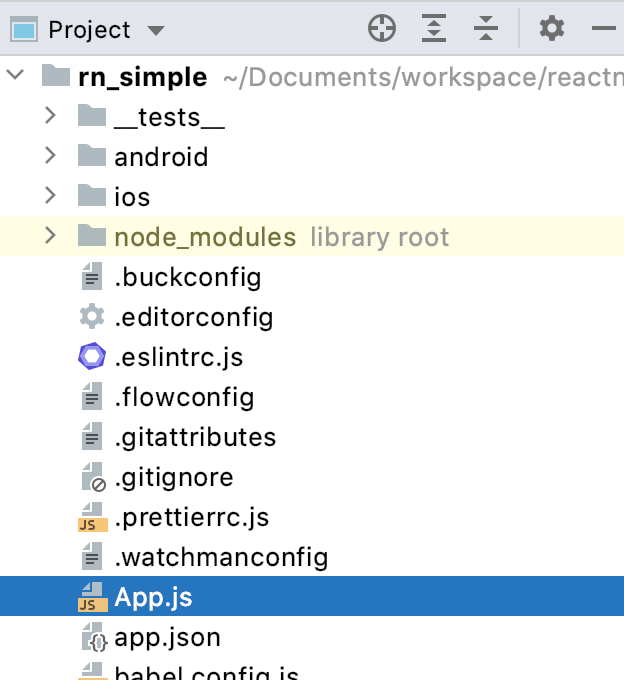Open the Project view dropdown
Image resolution: width=624 pixels, height=680 pixels.
tap(155, 30)
